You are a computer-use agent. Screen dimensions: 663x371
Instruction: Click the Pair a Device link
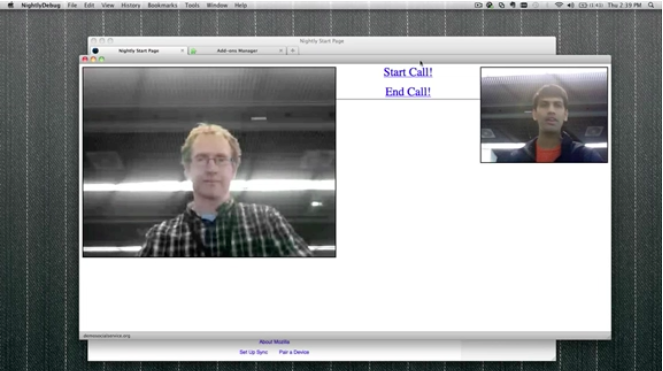click(294, 352)
